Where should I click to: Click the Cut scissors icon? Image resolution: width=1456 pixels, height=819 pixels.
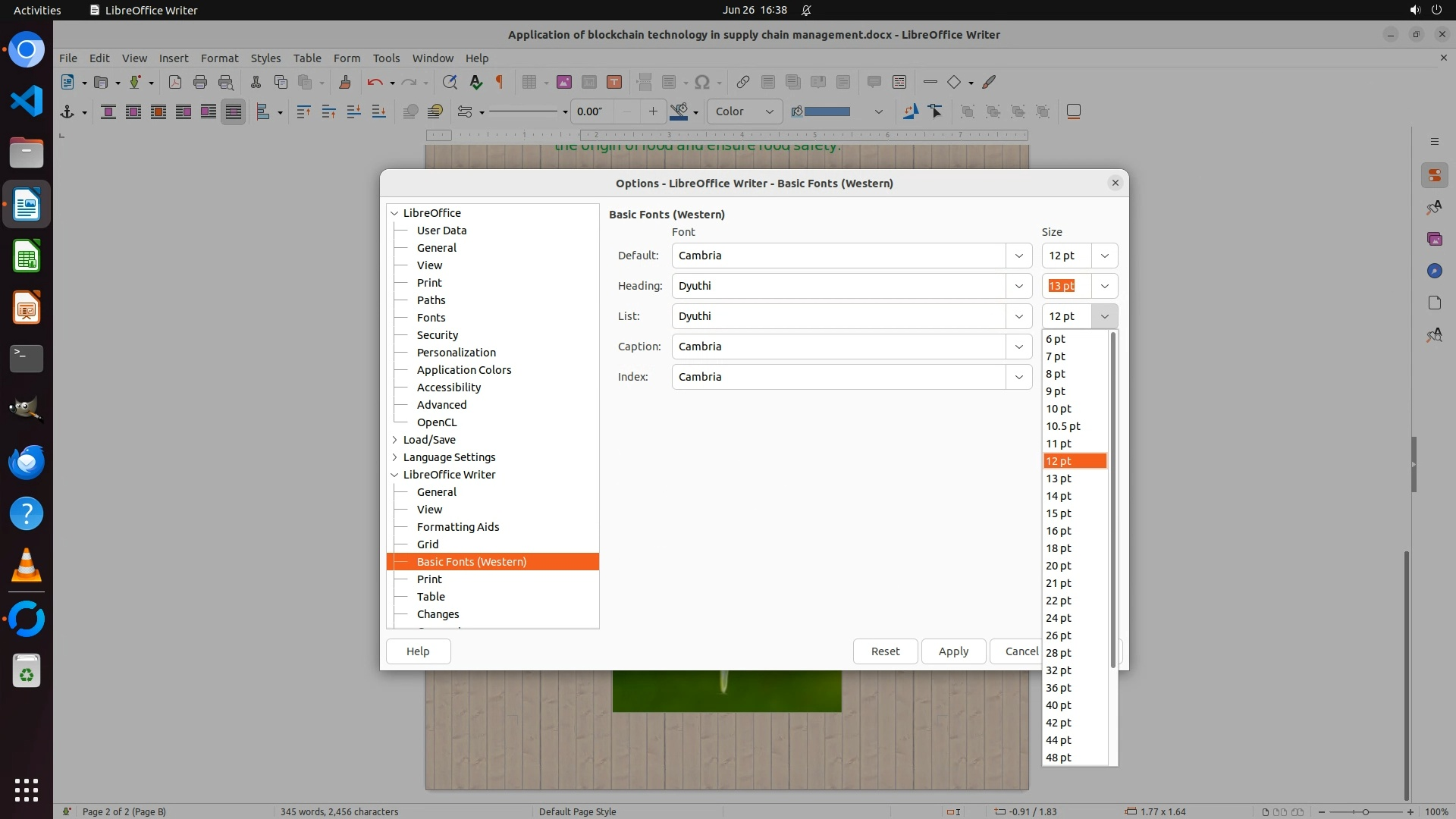point(256,82)
